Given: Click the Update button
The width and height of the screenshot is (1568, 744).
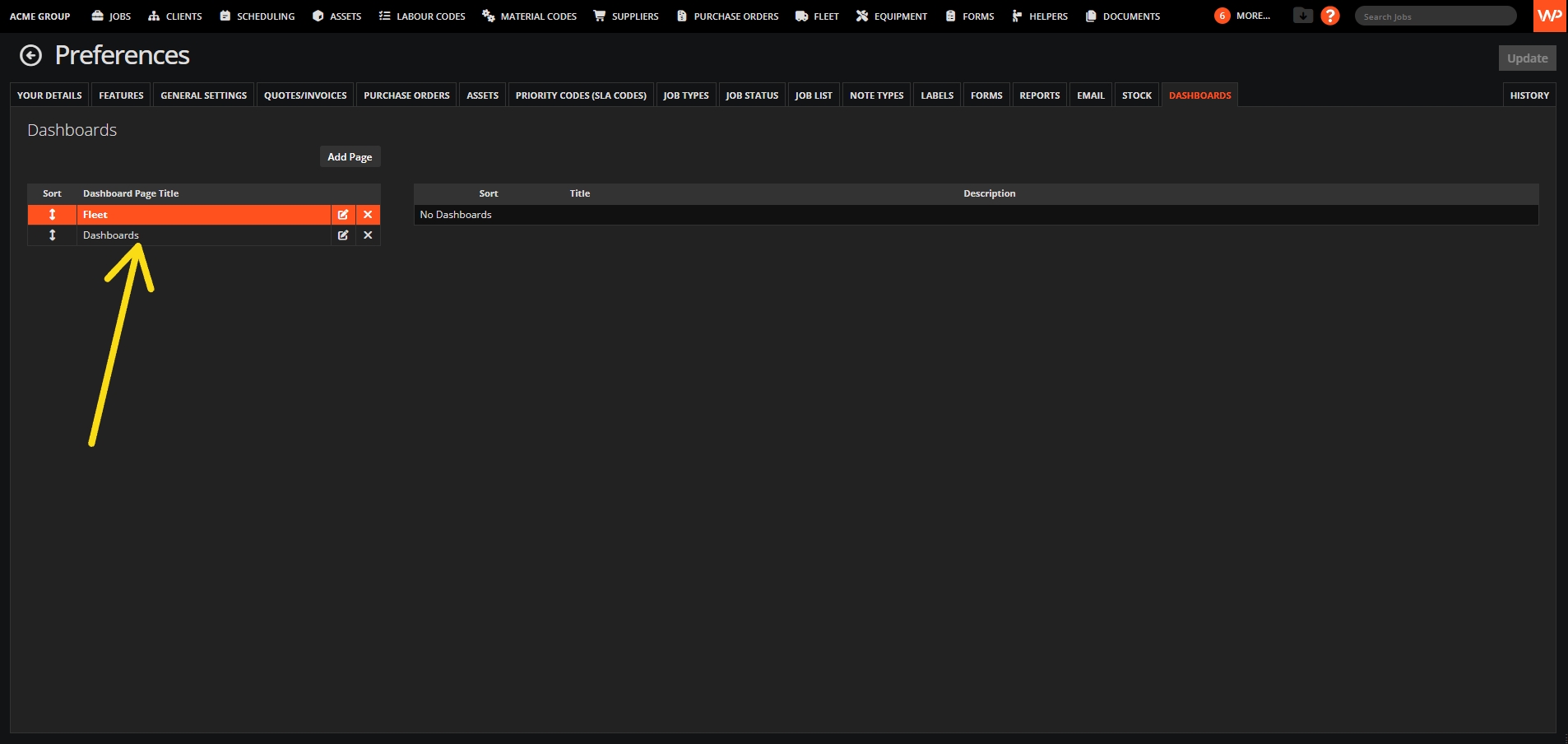Looking at the screenshot, I should (1527, 58).
